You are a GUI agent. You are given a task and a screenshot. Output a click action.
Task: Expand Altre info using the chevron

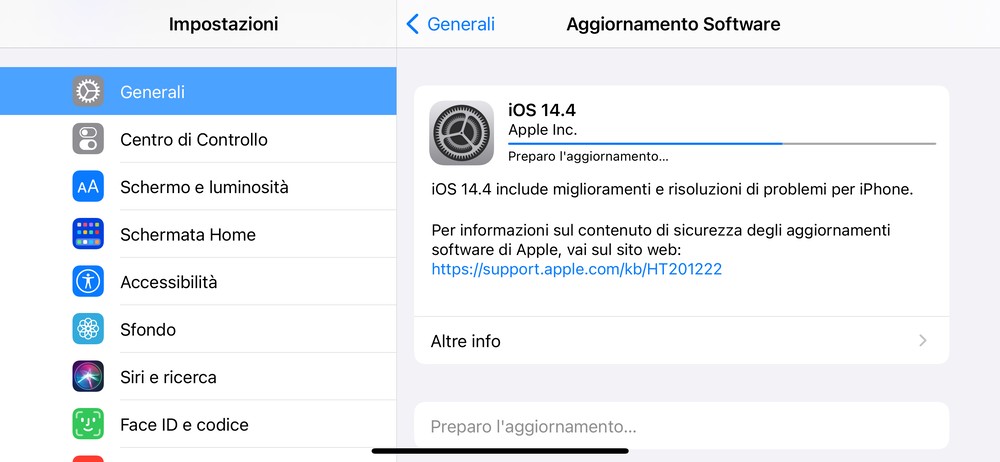pyautogui.click(x=922, y=341)
